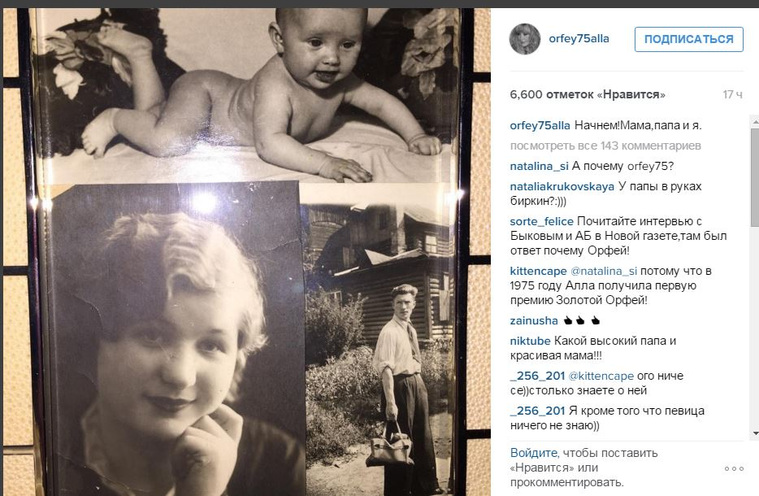
Task: Open natalina_si commenter profile
Action: [539, 166]
